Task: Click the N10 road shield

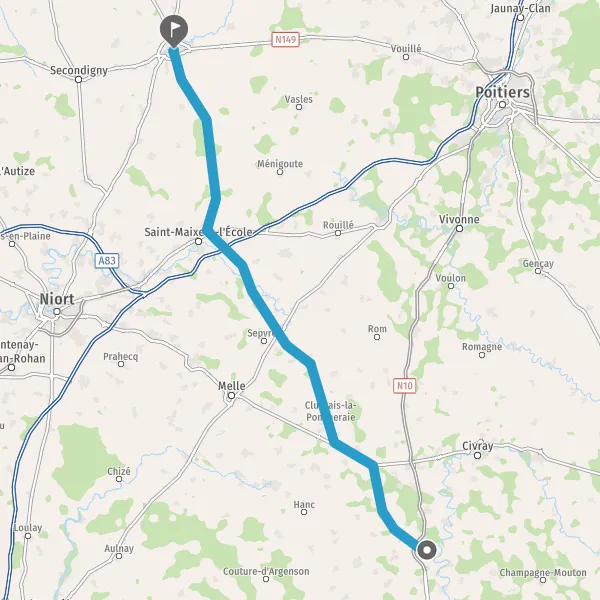Action: [404, 385]
